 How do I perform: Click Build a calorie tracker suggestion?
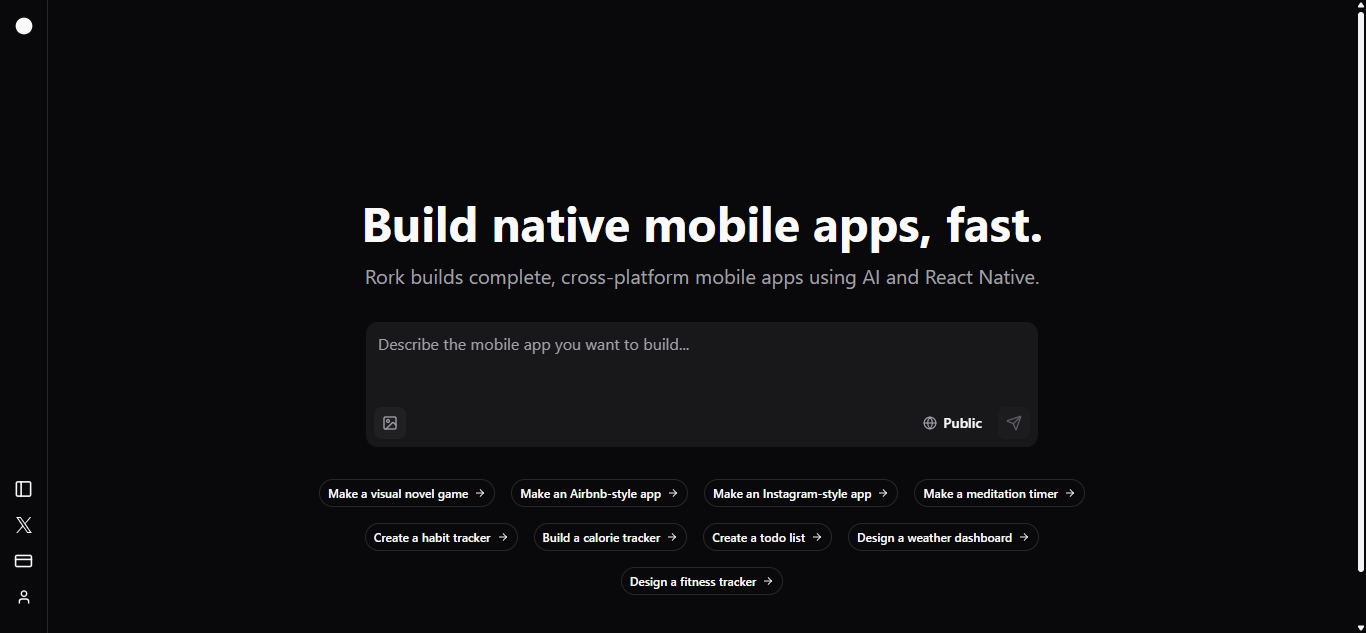[x=610, y=538]
